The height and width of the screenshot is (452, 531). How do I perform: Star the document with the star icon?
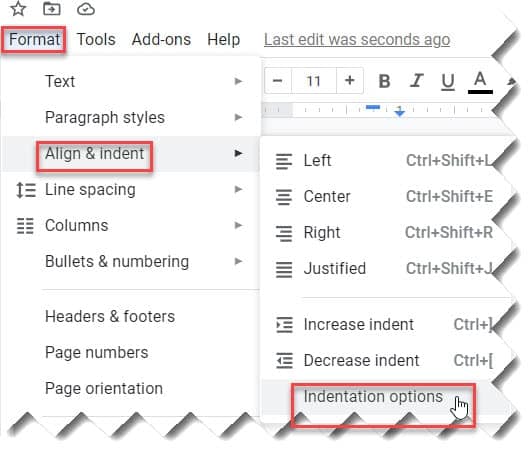point(18,8)
